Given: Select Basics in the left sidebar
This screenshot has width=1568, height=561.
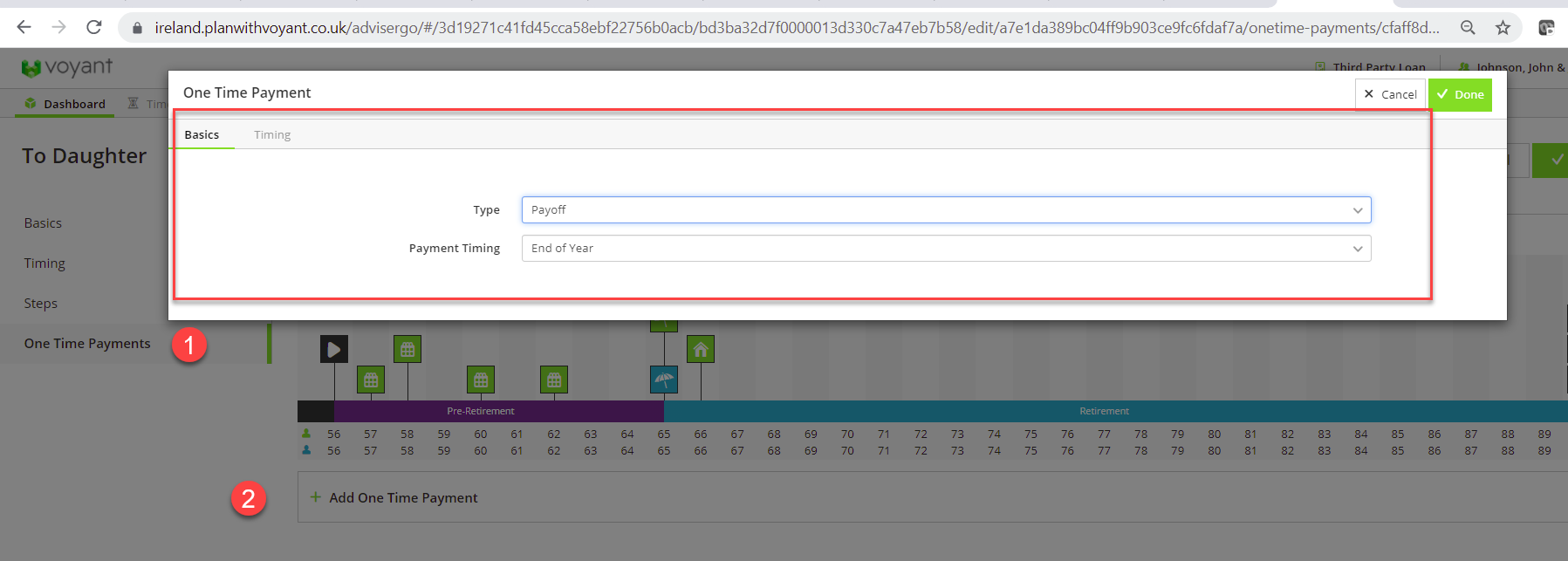Looking at the screenshot, I should (43, 223).
